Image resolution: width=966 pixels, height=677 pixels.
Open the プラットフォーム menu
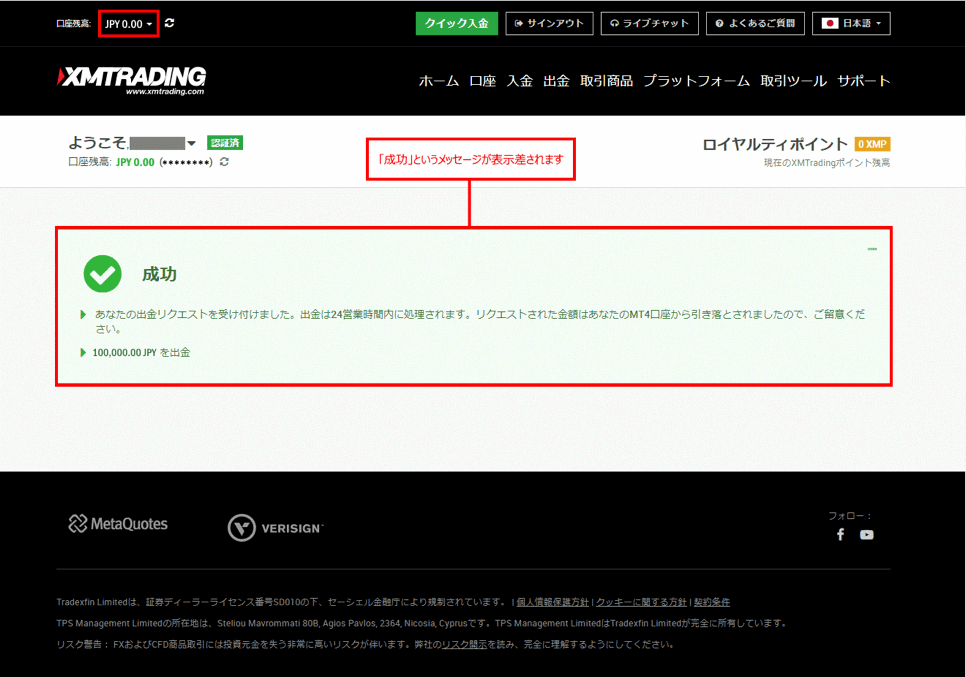coord(696,81)
